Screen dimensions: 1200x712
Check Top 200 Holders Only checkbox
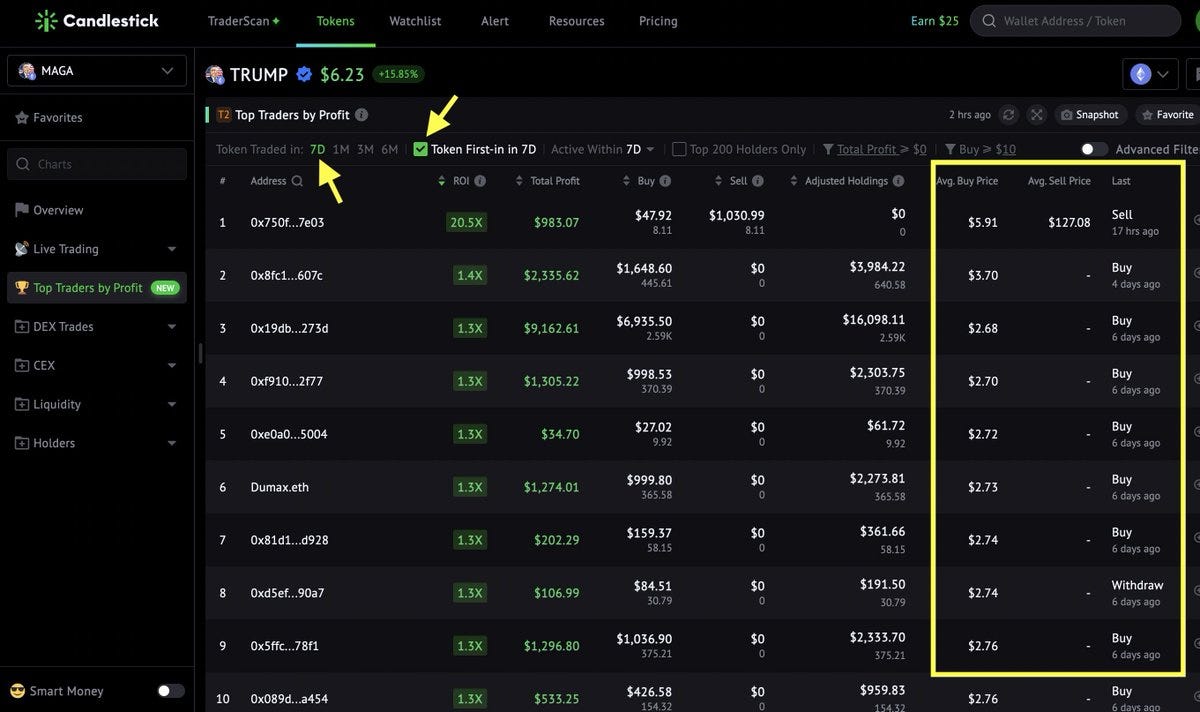coord(679,149)
